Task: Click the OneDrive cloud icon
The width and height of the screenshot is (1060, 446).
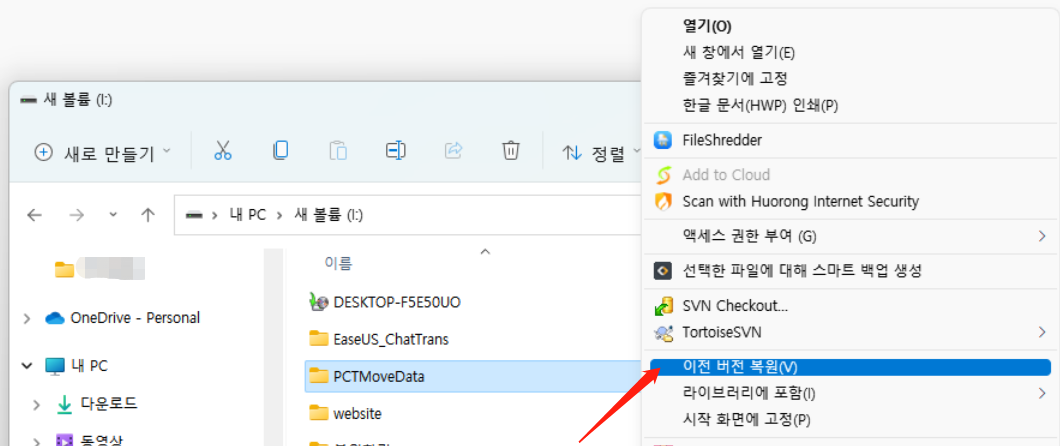Action: tap(55, 318)
